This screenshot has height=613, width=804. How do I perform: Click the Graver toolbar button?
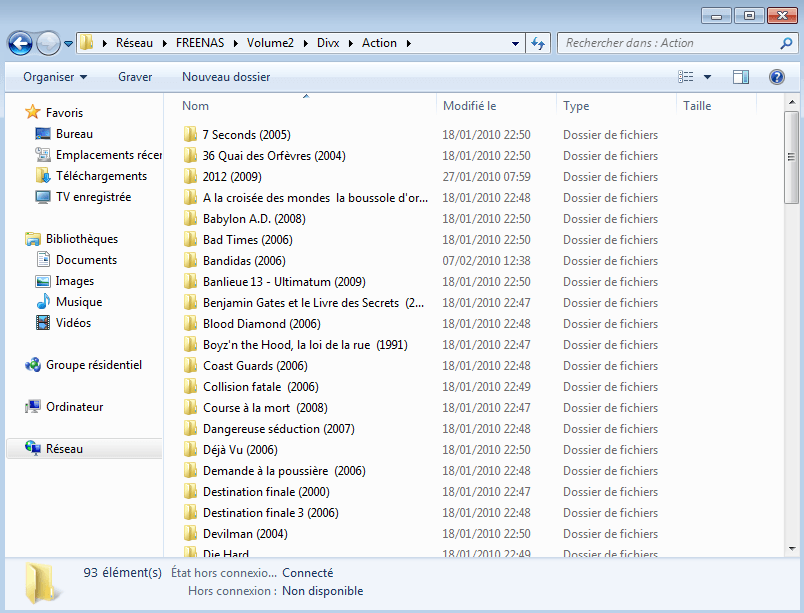click(135, 77)
